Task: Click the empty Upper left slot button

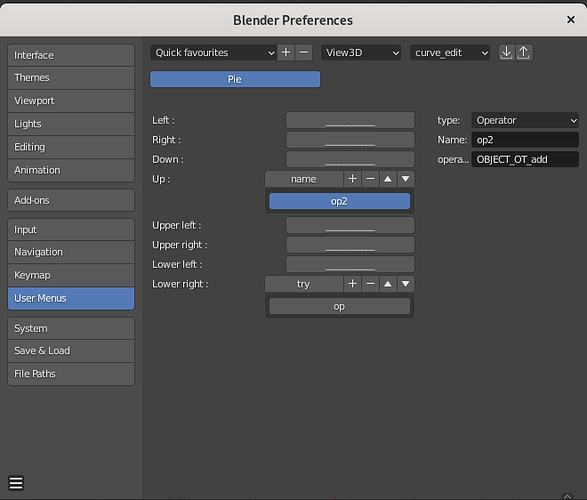Action: tap(350, 225)
